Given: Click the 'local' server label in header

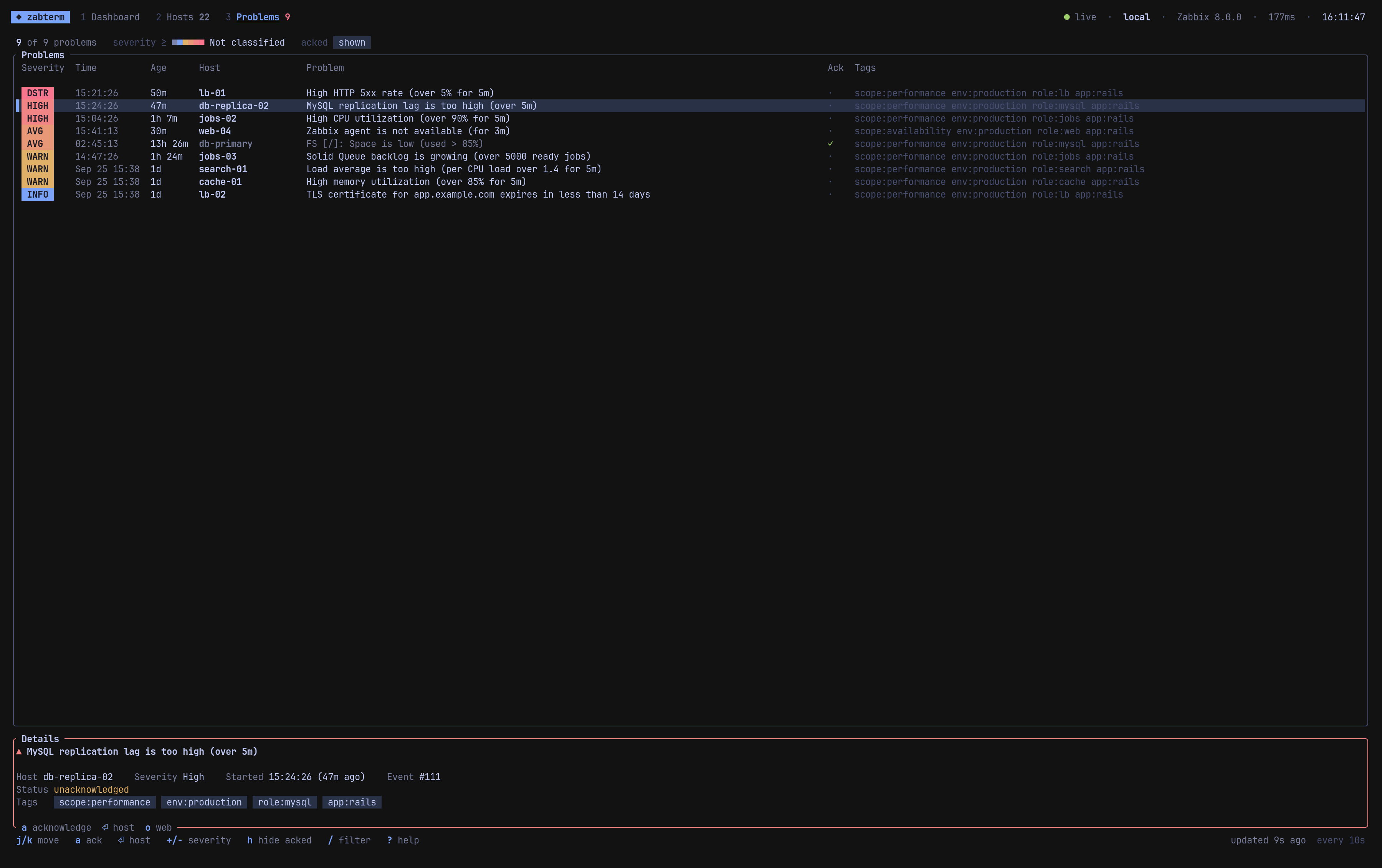Looking at the screenshot, I should (1136, 17).
